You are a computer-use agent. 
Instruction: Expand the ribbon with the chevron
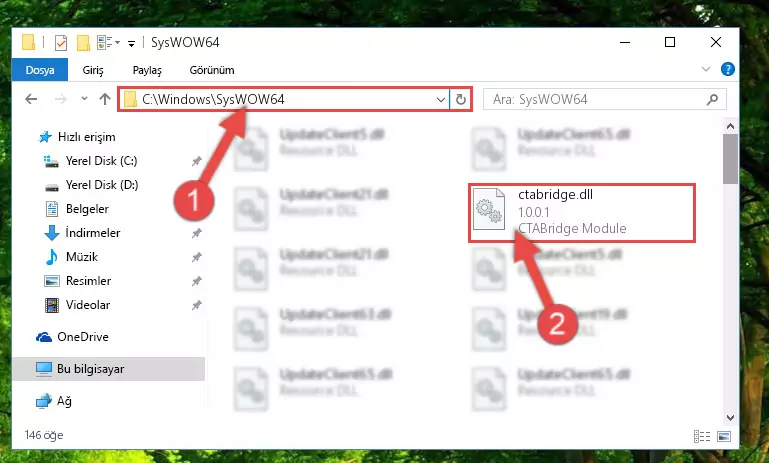[706, 69]
